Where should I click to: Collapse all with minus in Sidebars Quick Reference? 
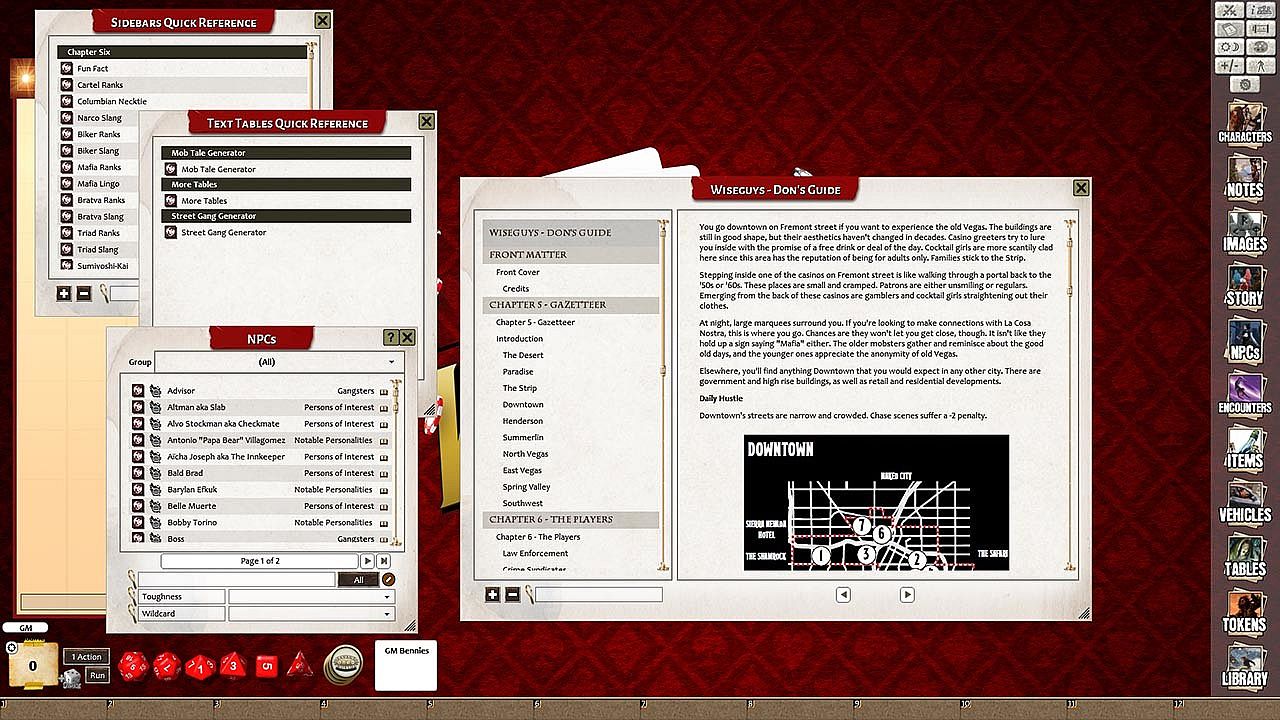pos(84,294)
